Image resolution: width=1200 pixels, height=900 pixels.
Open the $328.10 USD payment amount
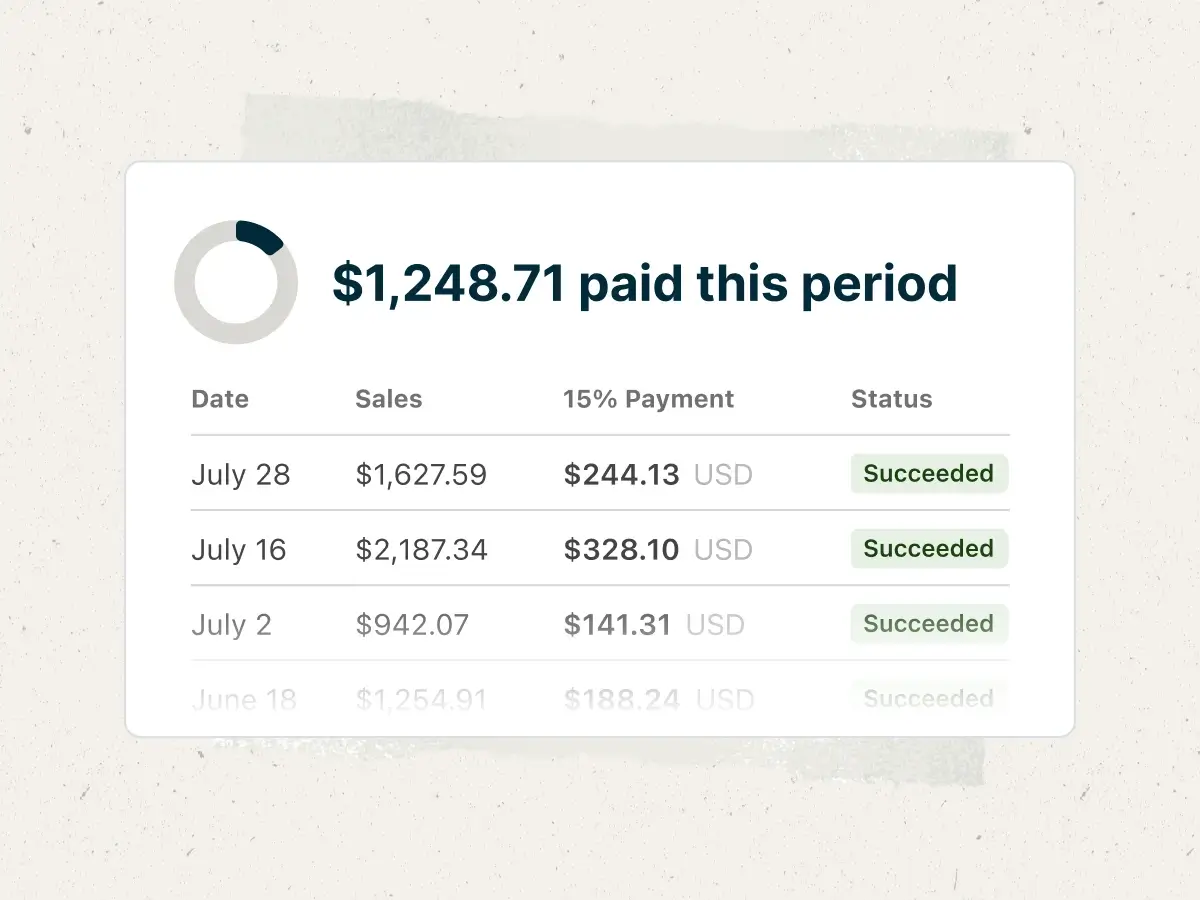(658, 549)
